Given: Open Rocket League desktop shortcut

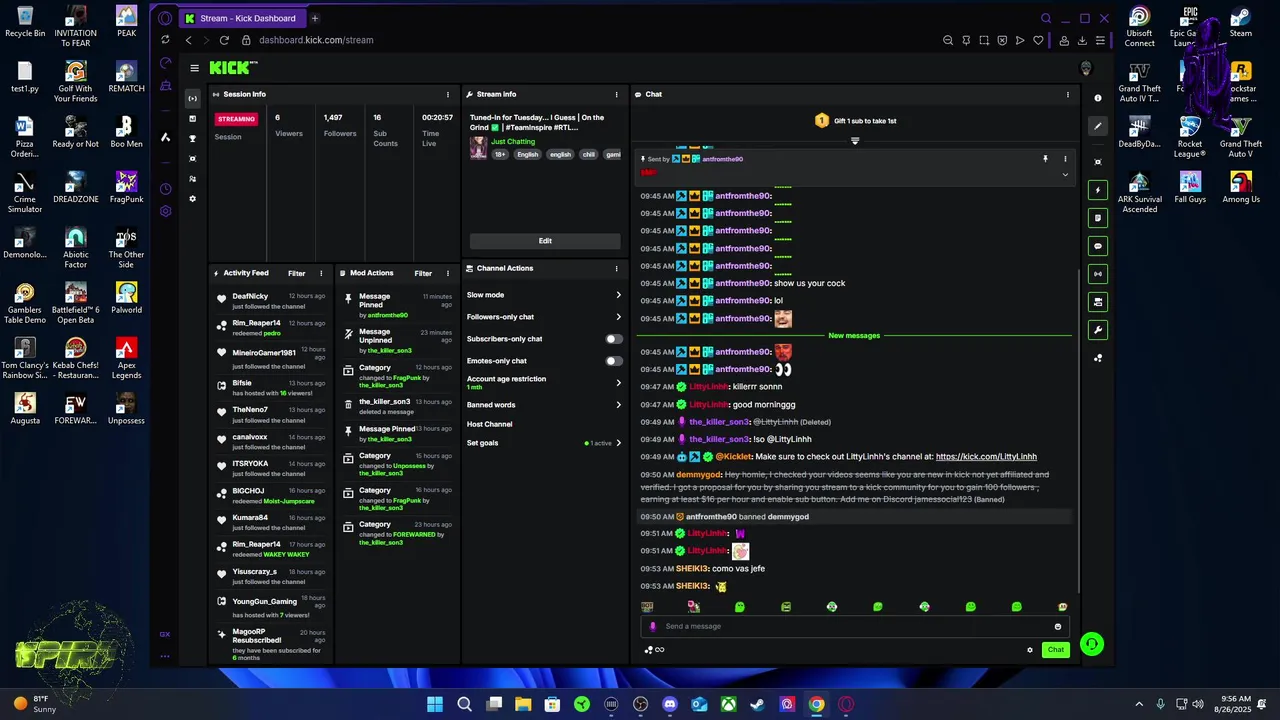Looking at the screenshot, I should [x=1190, y=137].
